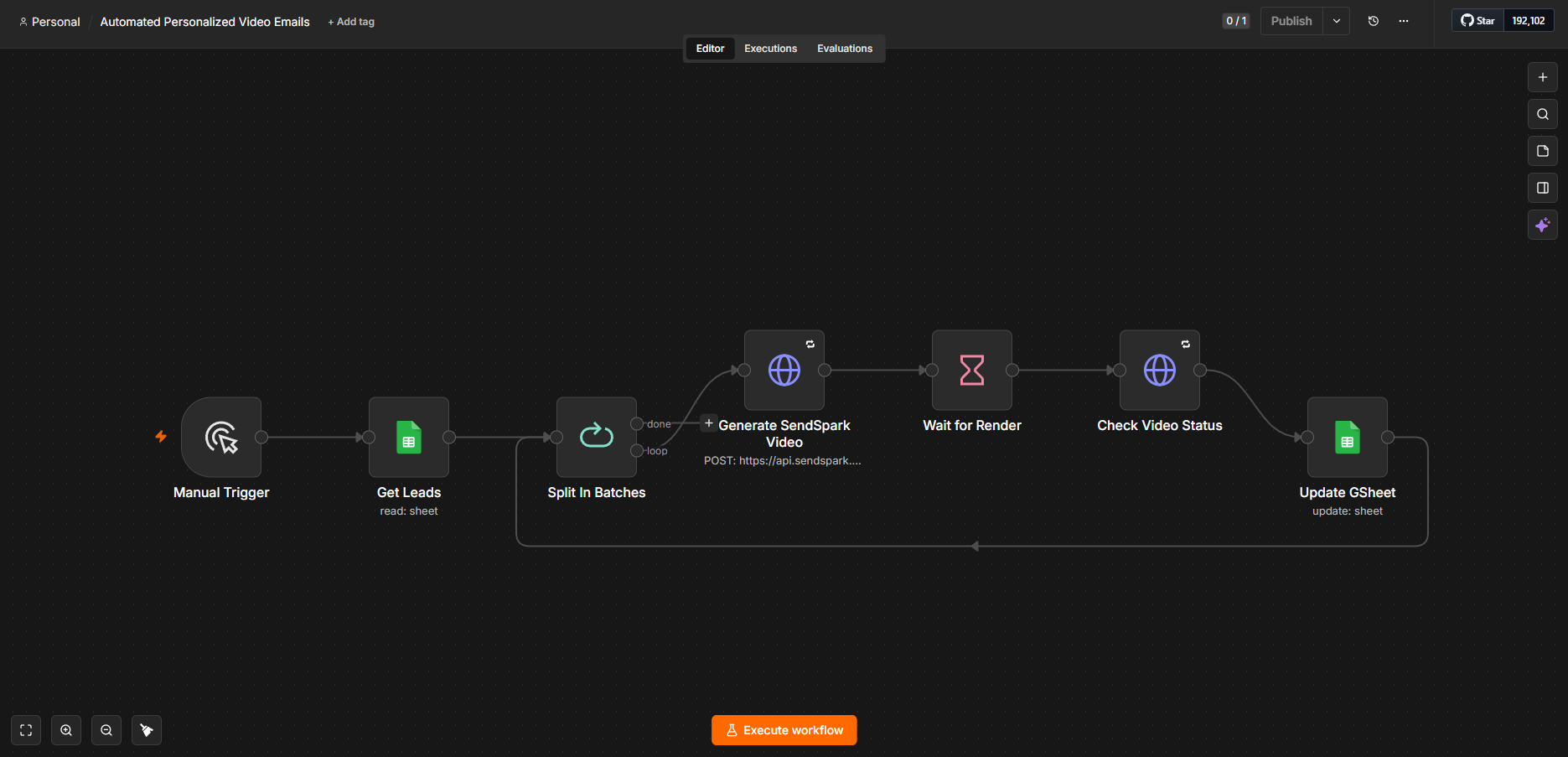This screenshot has width=1568, height=757.
Task: Click the 'update: sheet' subtitle text
Action: (x=1348, y=511)
